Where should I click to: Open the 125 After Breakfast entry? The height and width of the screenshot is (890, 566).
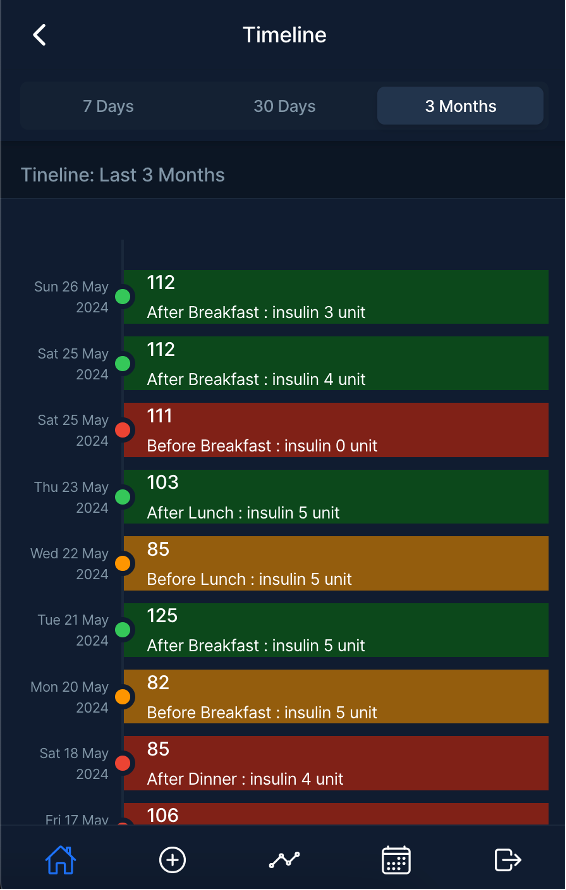coord(336,630)
